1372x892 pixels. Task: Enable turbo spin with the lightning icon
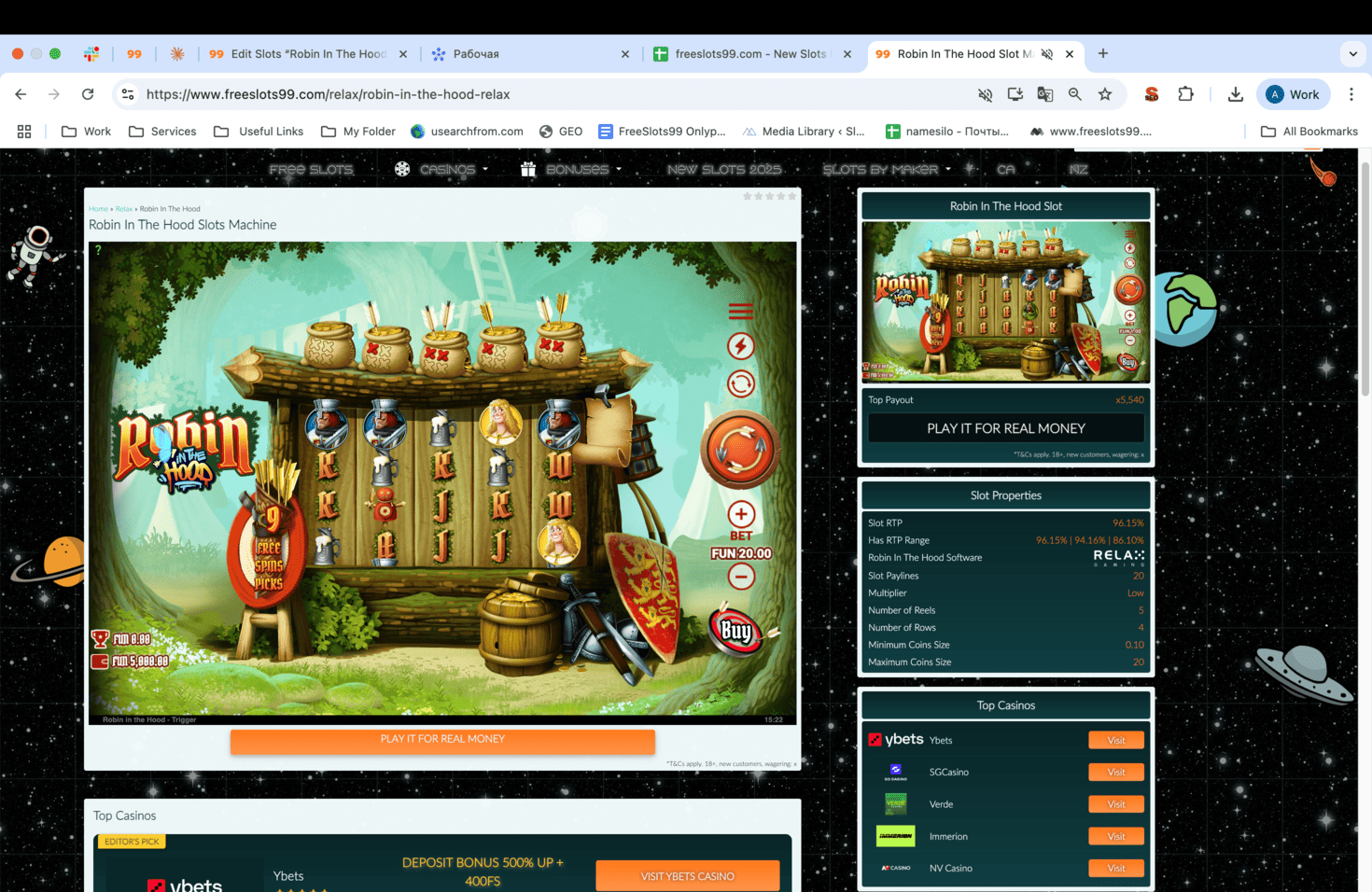740,345
